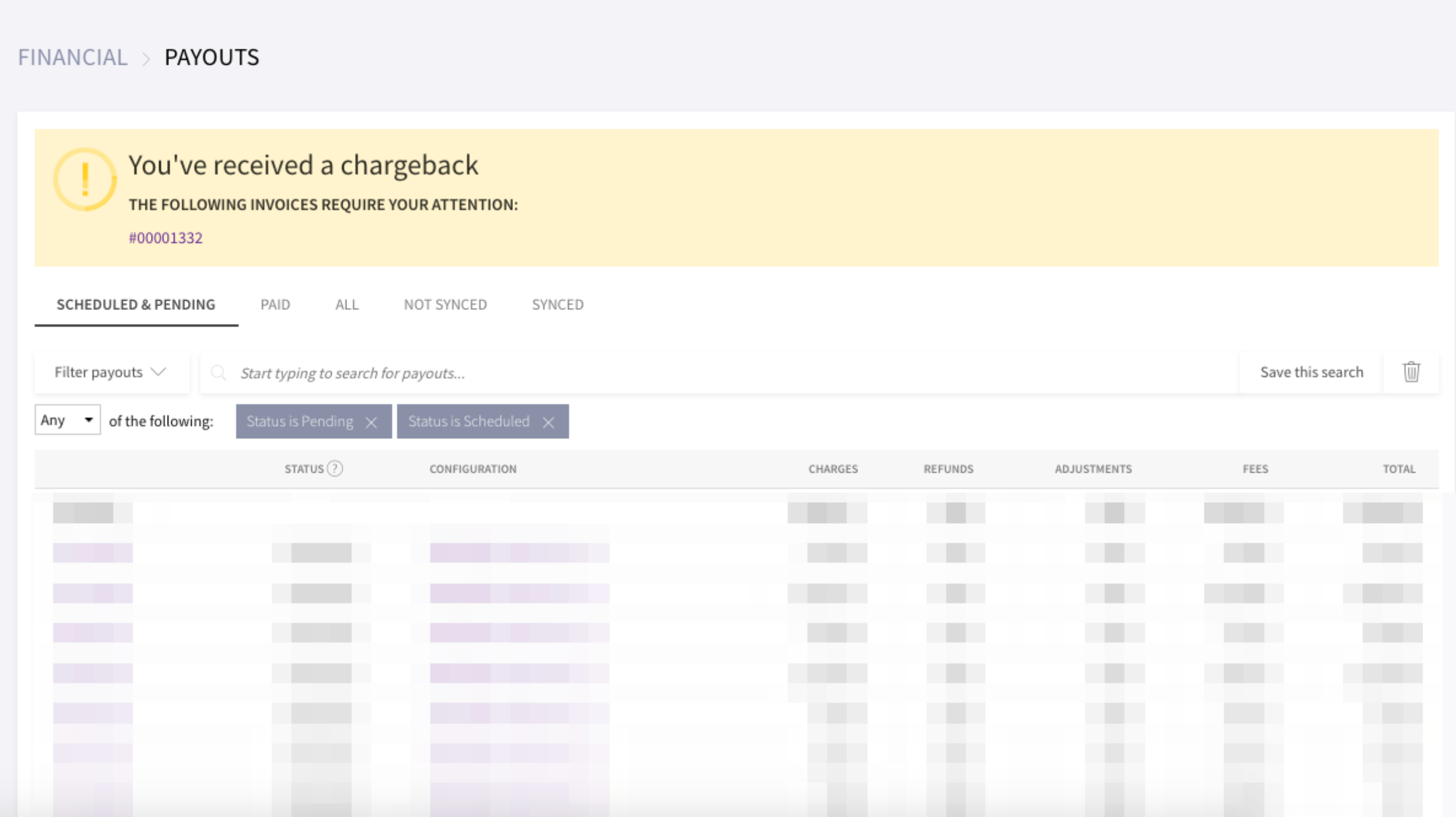Click the Configuration column header
Image resolution: width=1456 pixels, height=817 pixels.
tap(473, 469)
